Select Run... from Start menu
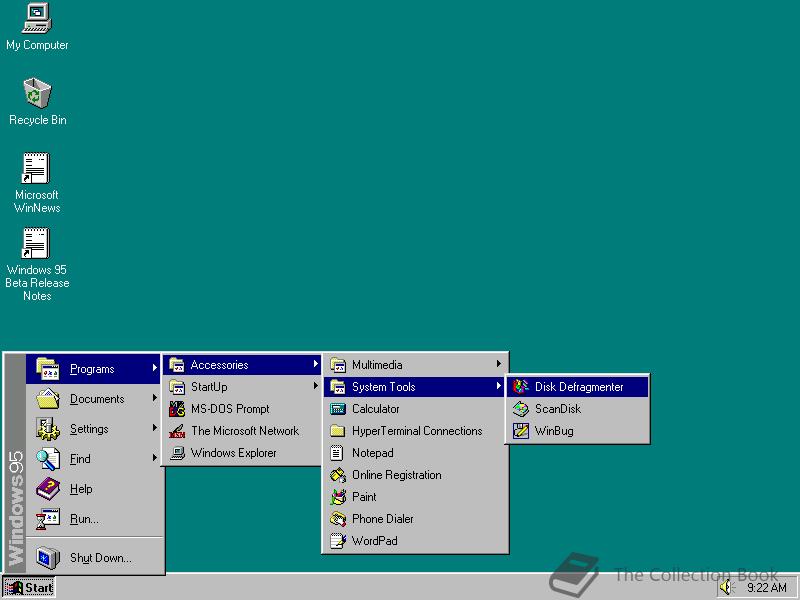Viewport: 800px width, 600px height. click(x=93, y=519)
